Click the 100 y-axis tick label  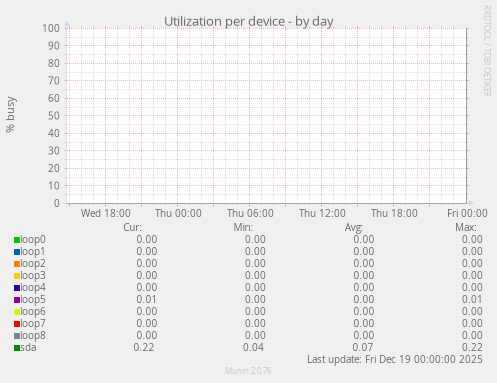point(51,28)
